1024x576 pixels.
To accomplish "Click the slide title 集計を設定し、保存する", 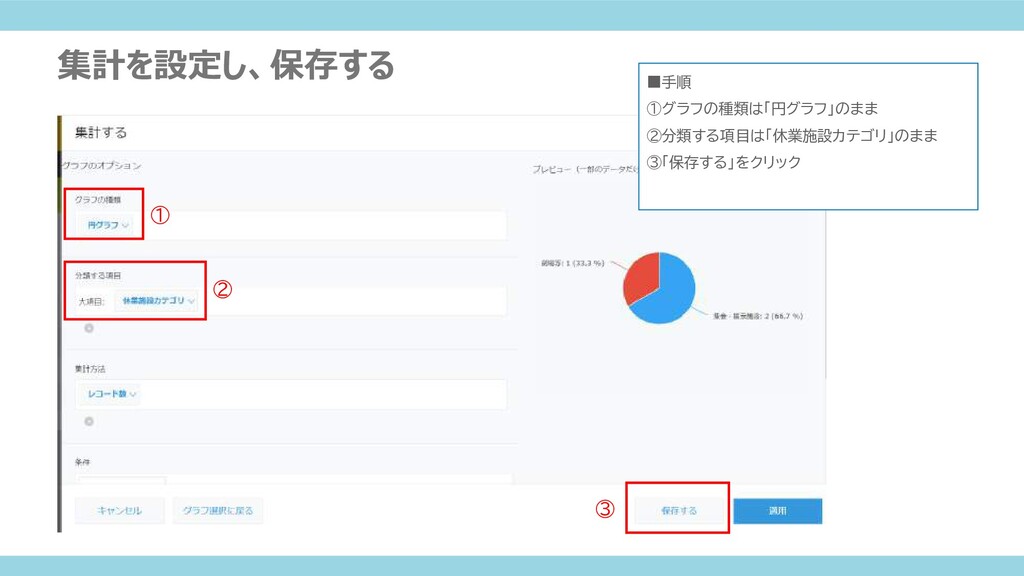I will pos(226,65).
